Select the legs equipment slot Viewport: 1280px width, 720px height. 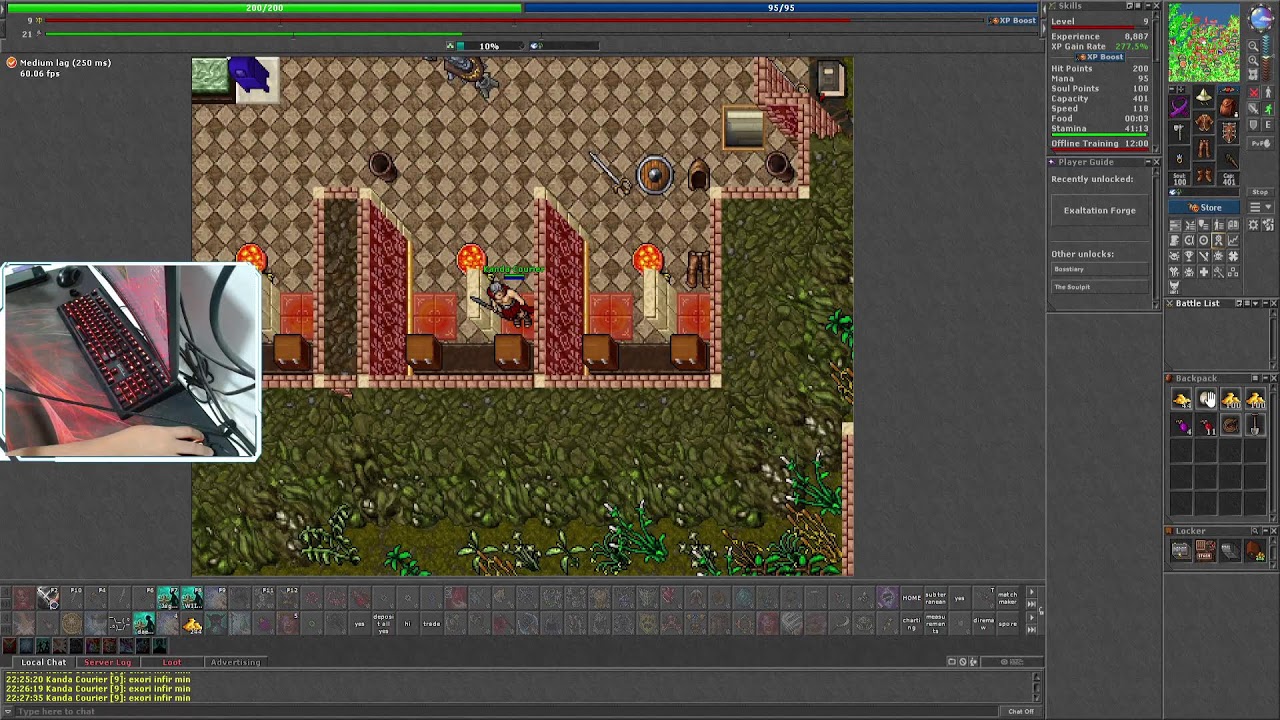click(x=1204, y=148)
